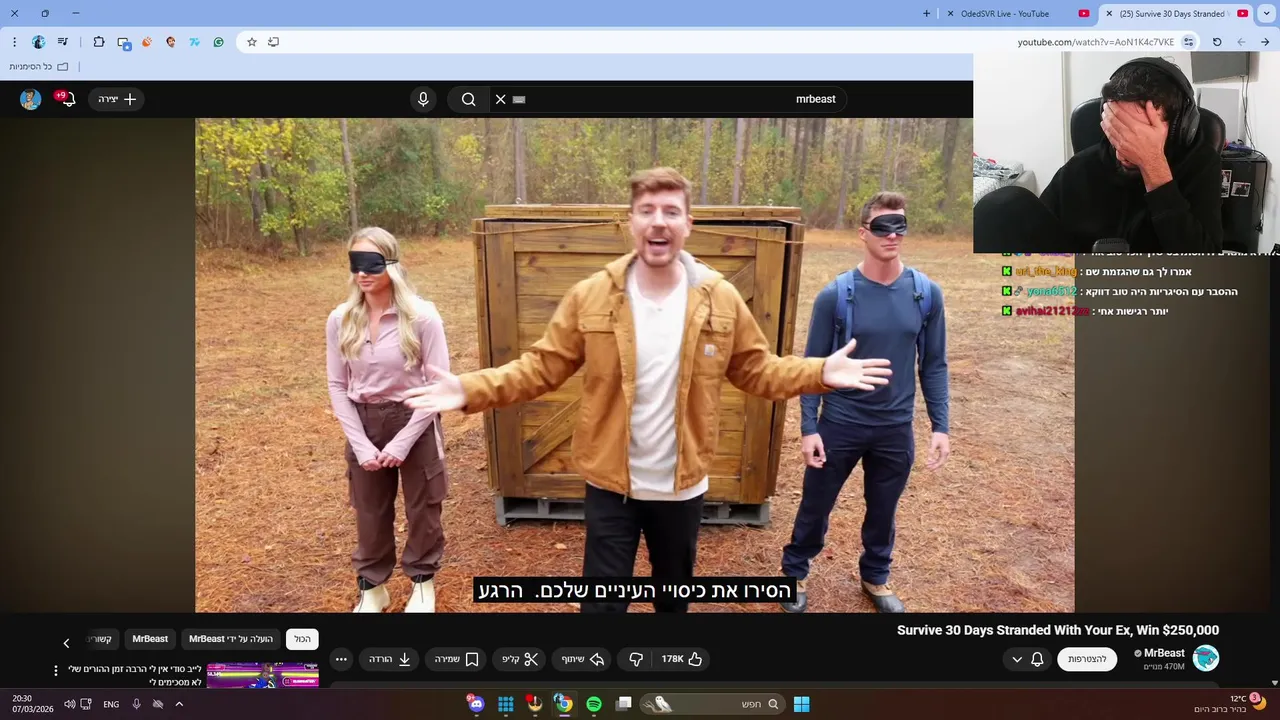Screen dimensions: 1280x720
Task: Click the Subscribe button
Action: point(1087,659)
